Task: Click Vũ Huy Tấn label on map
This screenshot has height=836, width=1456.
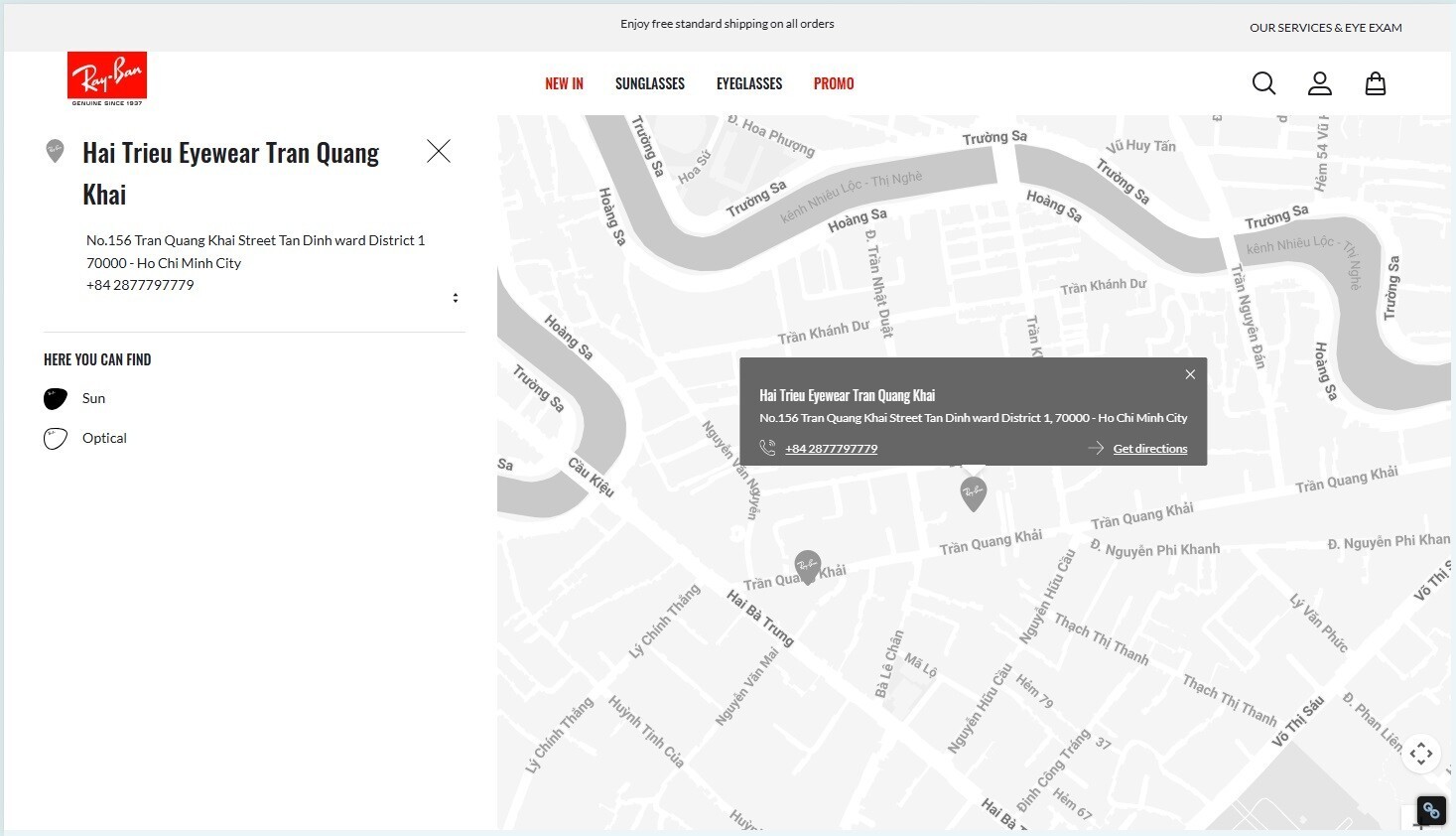Action: click(x=1140, y=146)
